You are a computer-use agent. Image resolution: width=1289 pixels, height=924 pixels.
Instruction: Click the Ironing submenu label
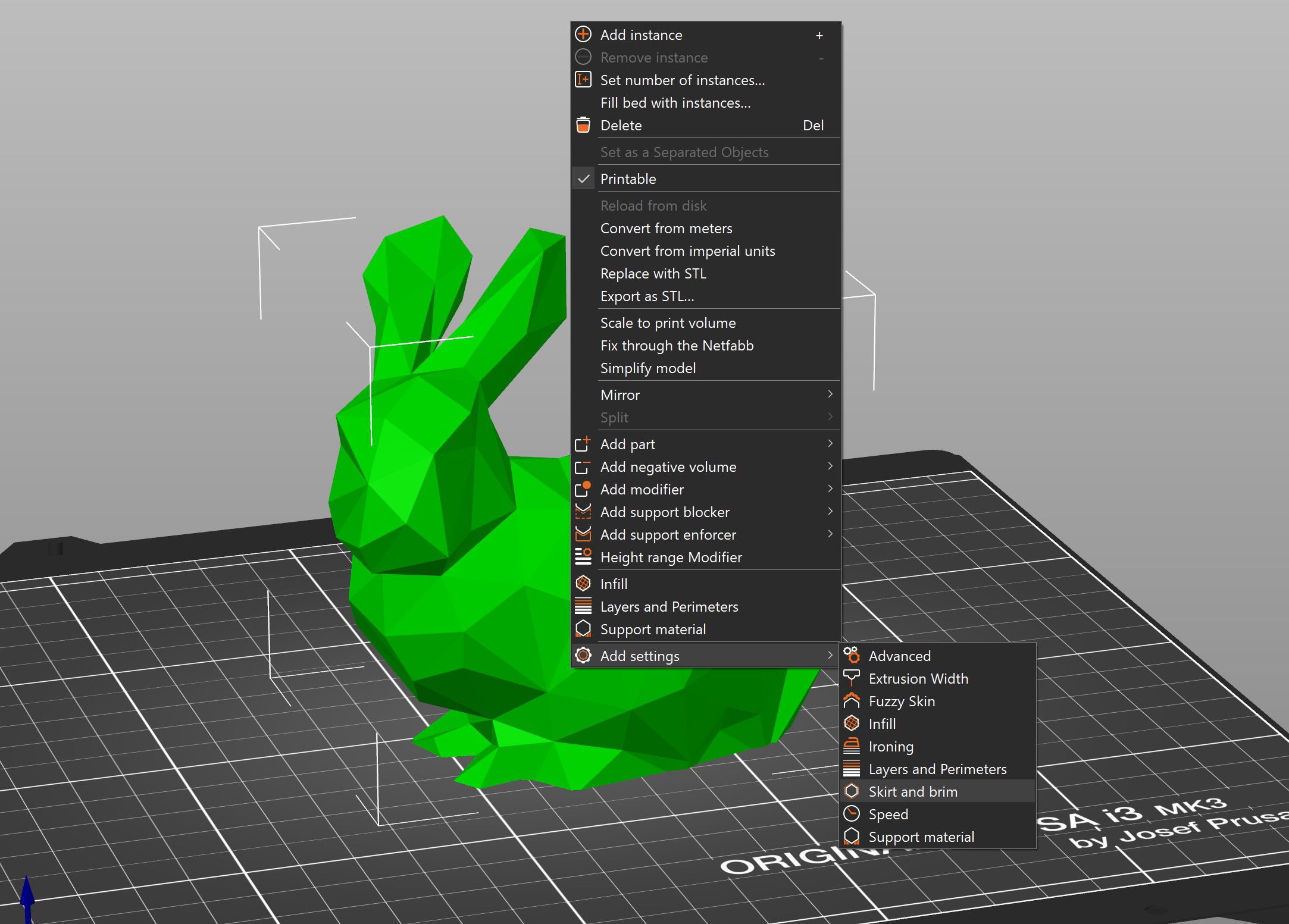coord(891,747)
